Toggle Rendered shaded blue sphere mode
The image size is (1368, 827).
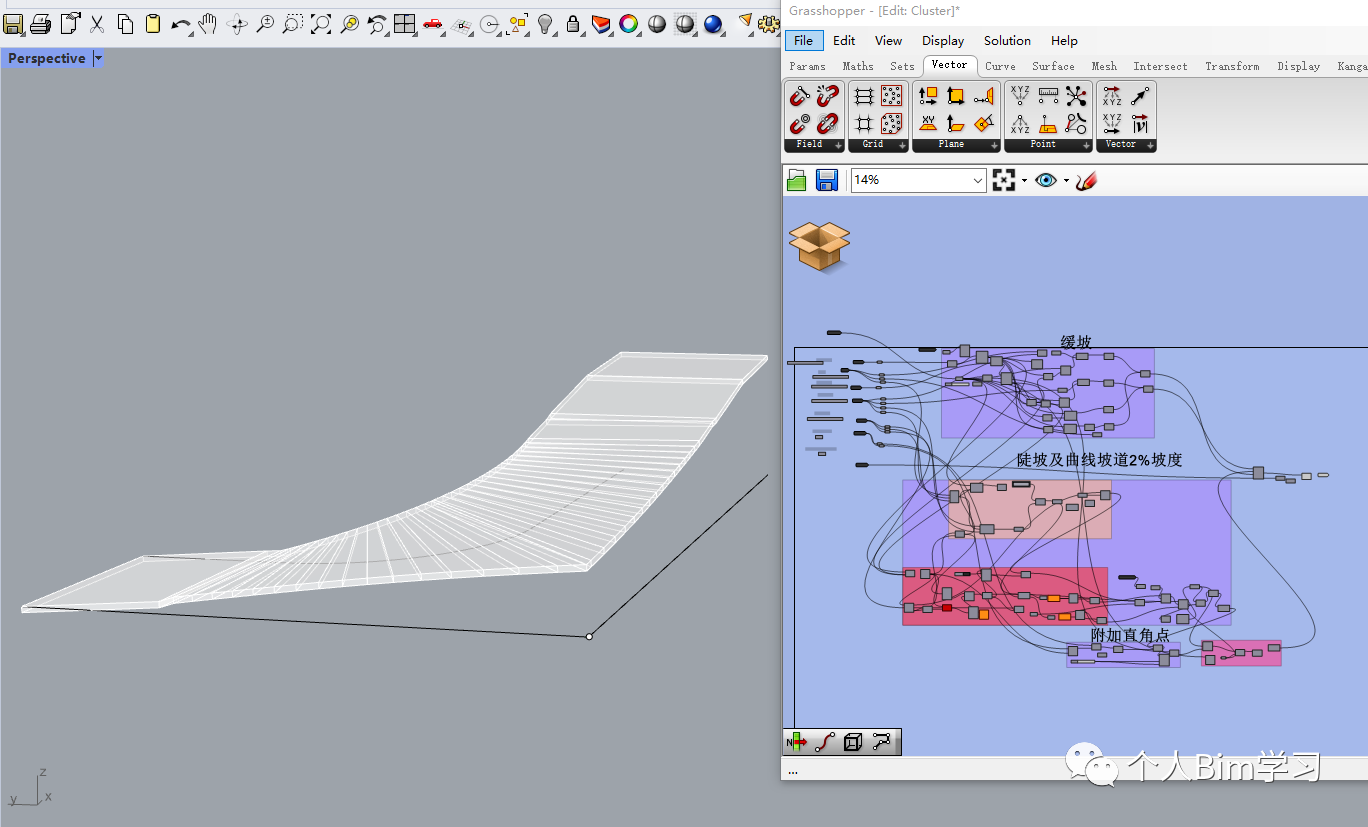click(x=713, y=23)
